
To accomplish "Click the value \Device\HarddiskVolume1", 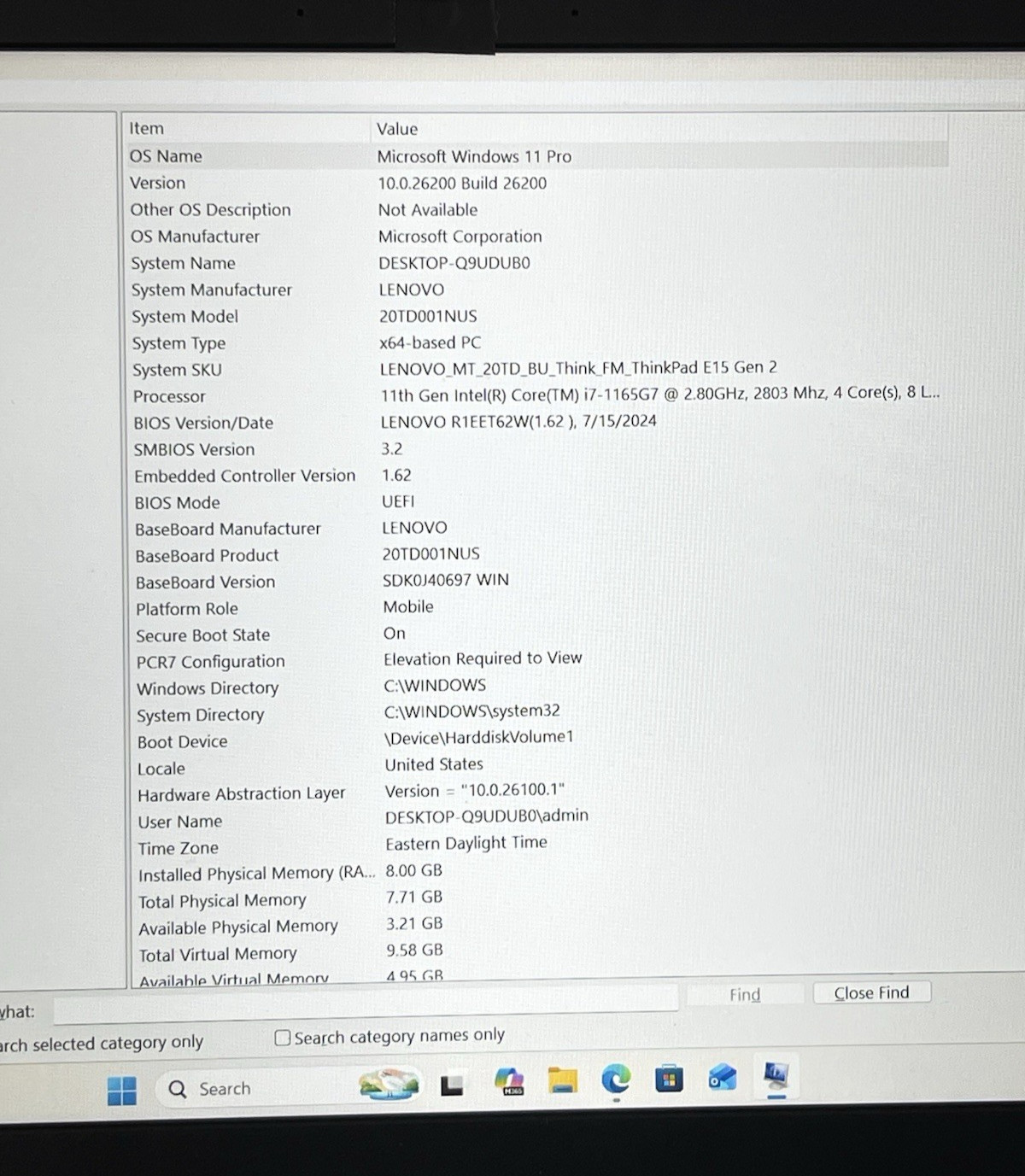I will click(x=479, y=737).
